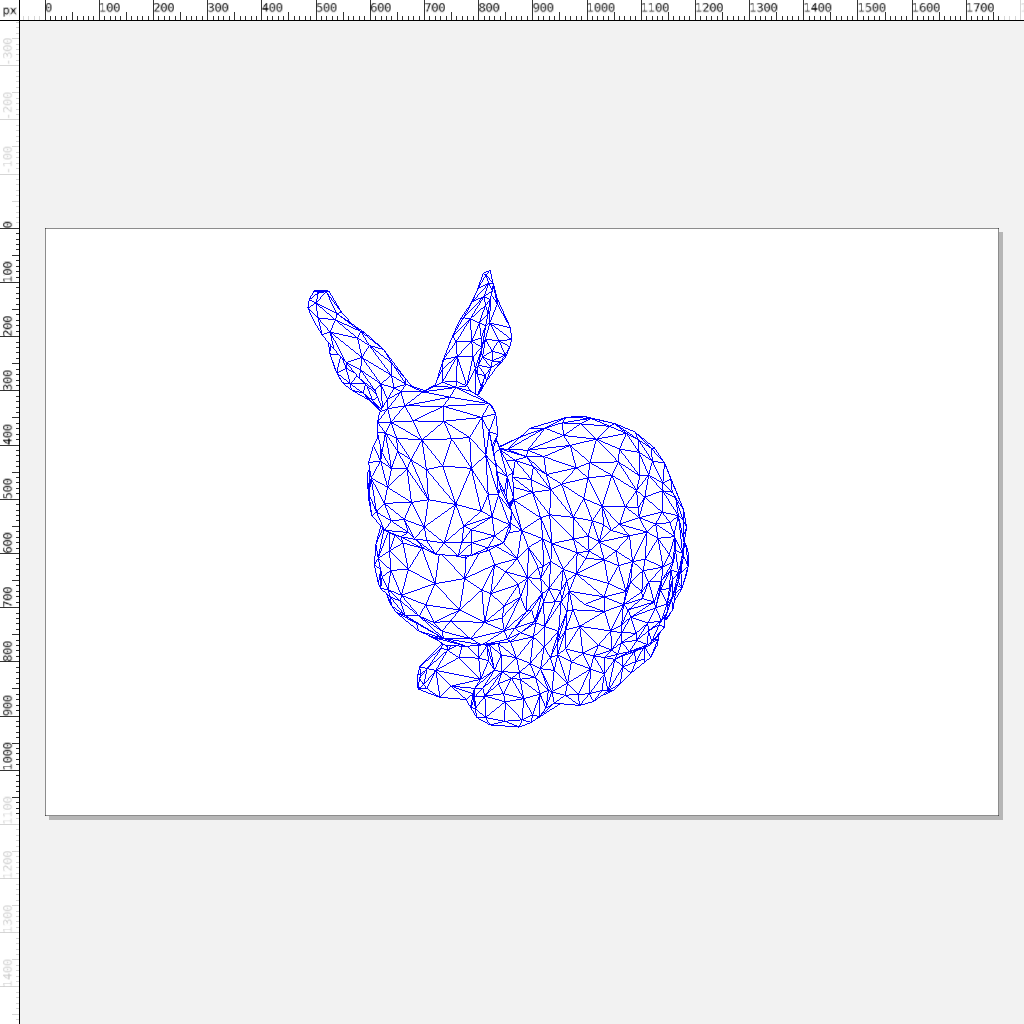Click the 1500 mark on the horizontal ruler
Screen dimensions: 1024x1024
click(871, 8)
